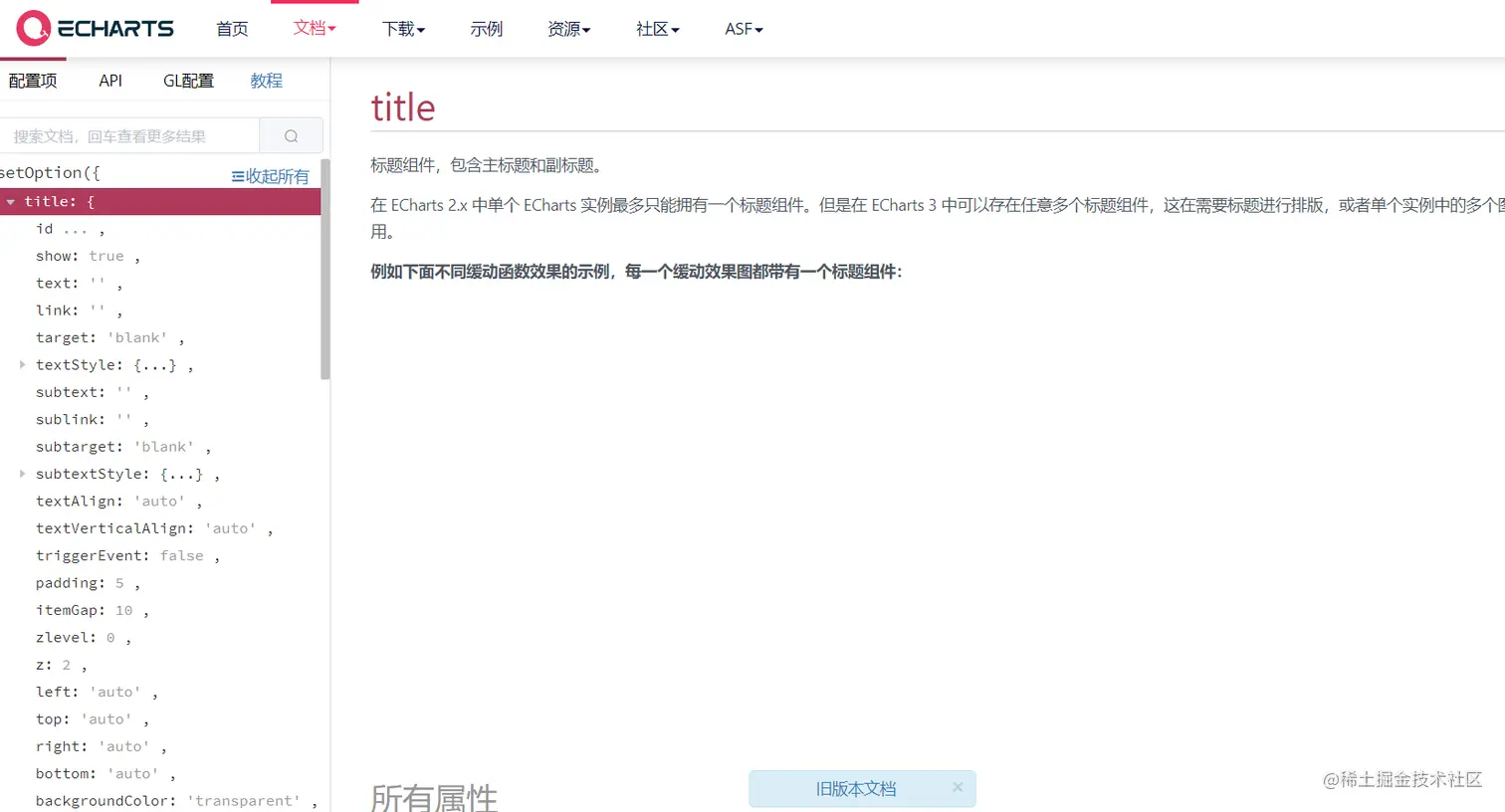This screenshot has width=1505, height=812.
Task: Select the show: true property
Action: click(88, 256)
